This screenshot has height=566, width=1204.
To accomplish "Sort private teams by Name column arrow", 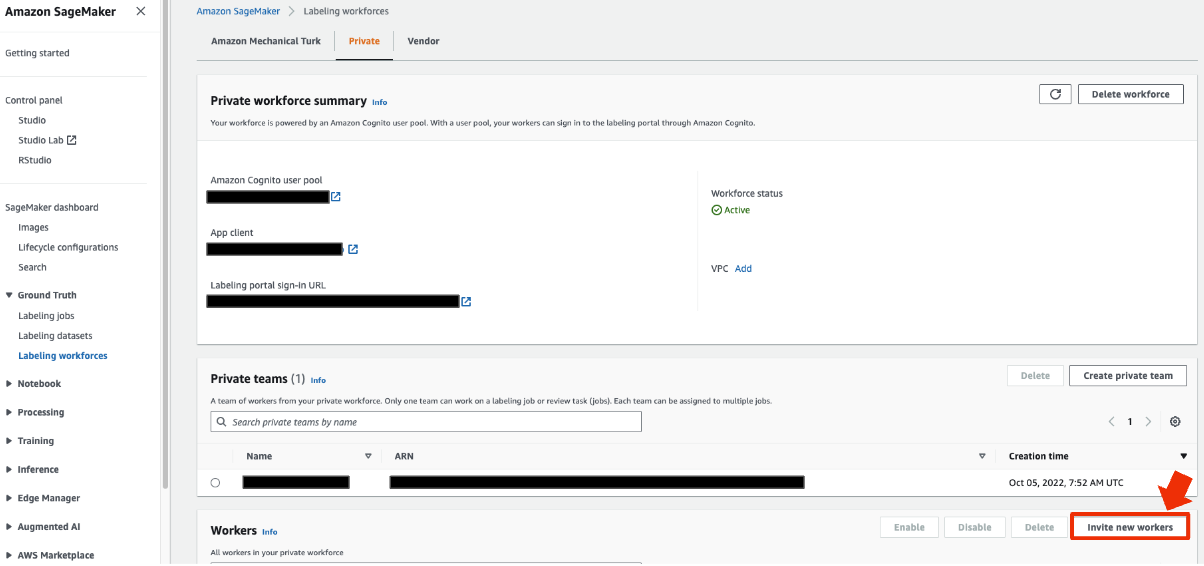I will (x=368, y=456).
